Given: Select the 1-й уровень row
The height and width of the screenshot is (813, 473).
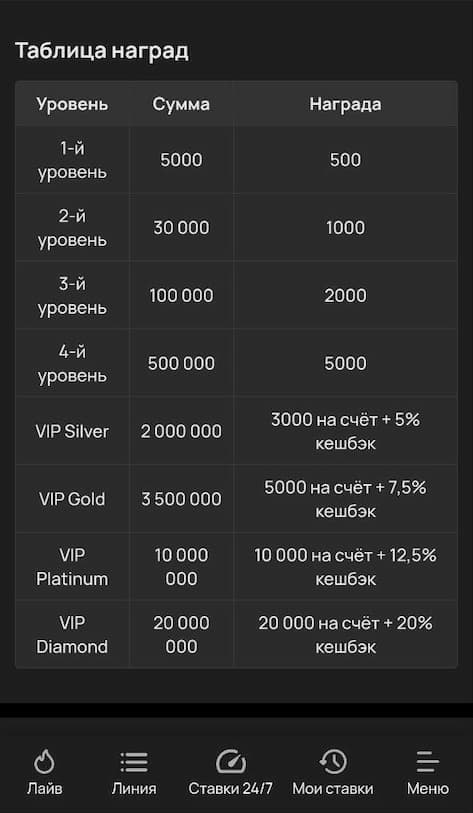Looking at the screenshot, I should [236, 160].
